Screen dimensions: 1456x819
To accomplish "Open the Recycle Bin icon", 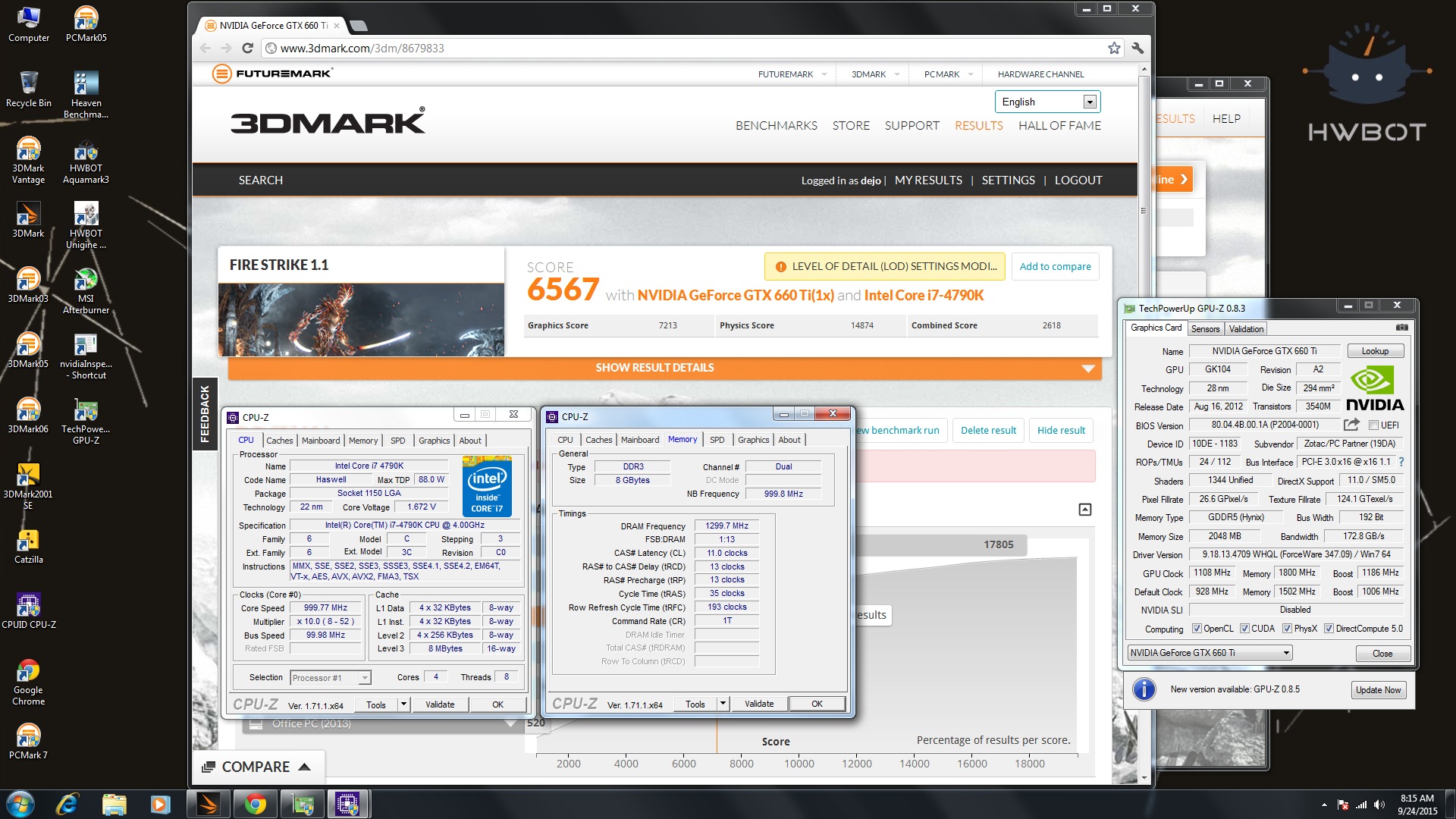I will click(29, 89).
